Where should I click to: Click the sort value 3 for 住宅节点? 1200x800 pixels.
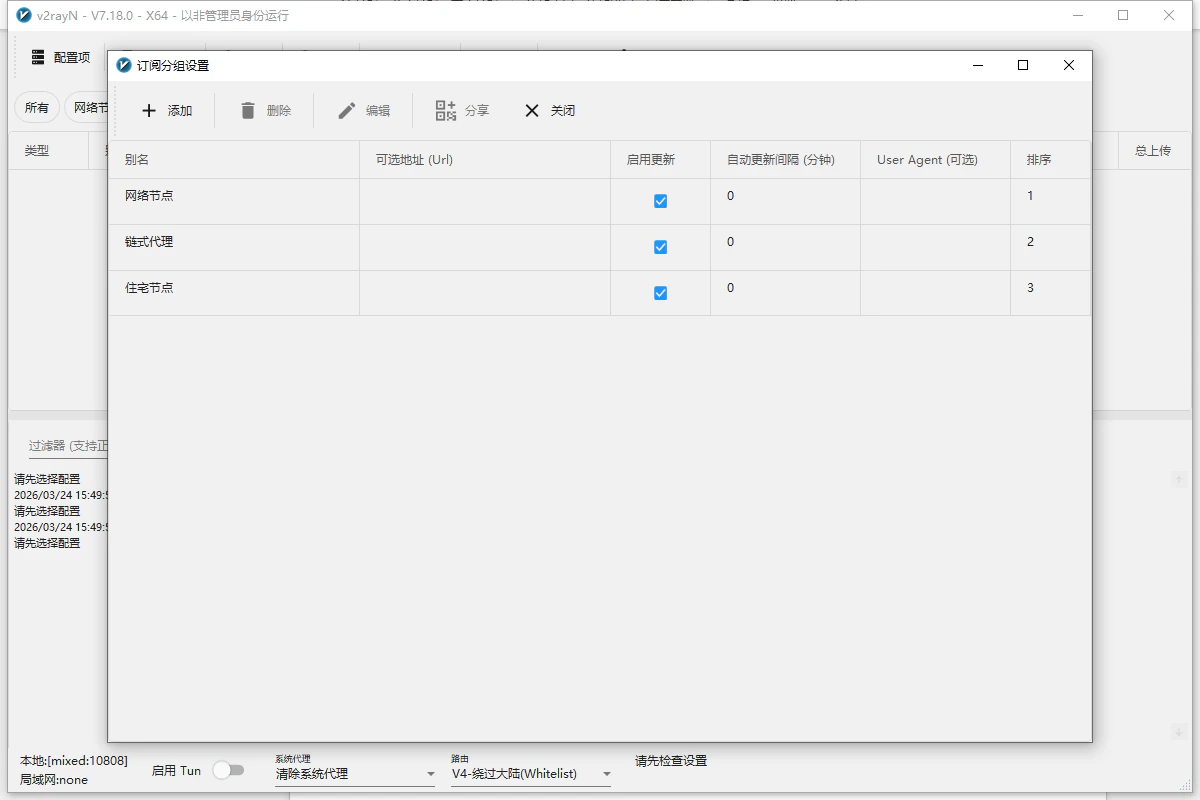(1031, 288)
